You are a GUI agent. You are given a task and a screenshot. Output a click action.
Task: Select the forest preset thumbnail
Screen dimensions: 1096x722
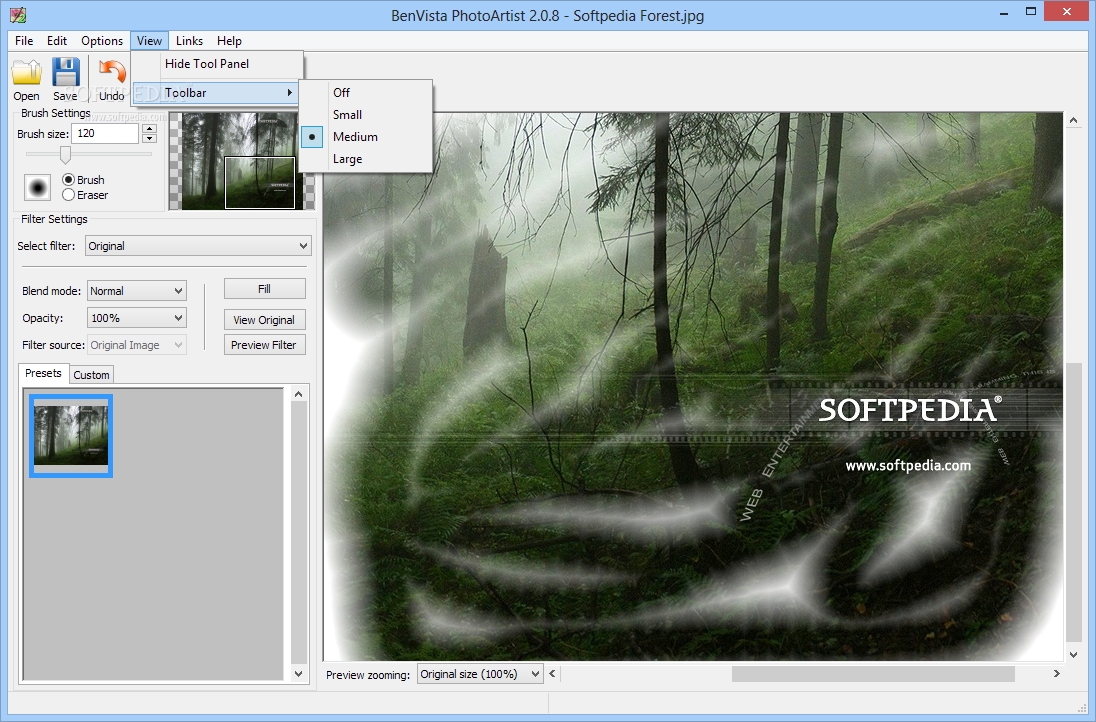point(71,435)
